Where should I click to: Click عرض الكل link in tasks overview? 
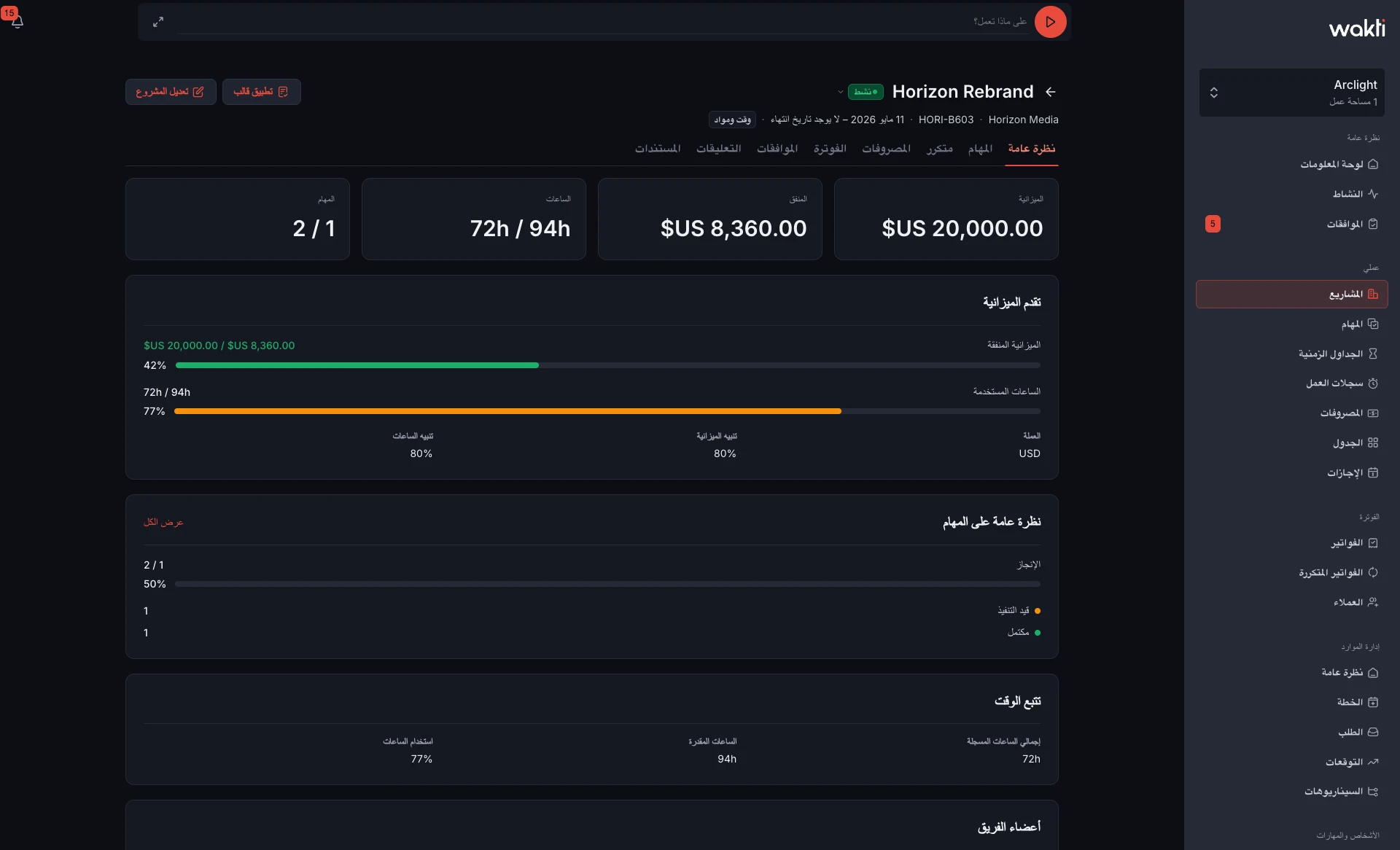(x=163, y=523)
